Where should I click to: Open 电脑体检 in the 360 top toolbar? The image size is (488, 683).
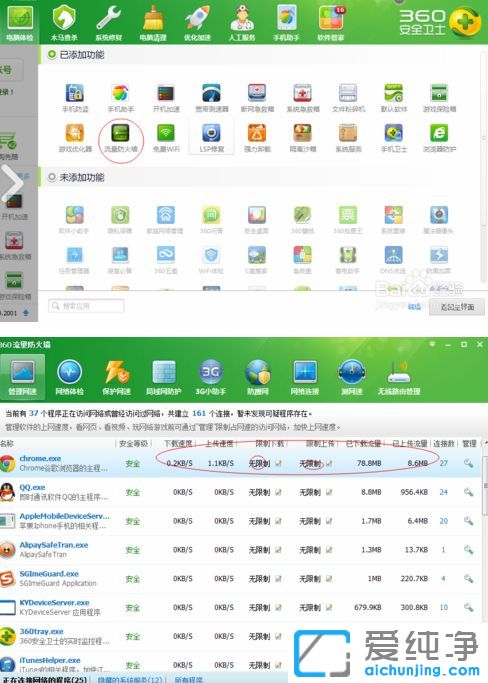point(19,23)
